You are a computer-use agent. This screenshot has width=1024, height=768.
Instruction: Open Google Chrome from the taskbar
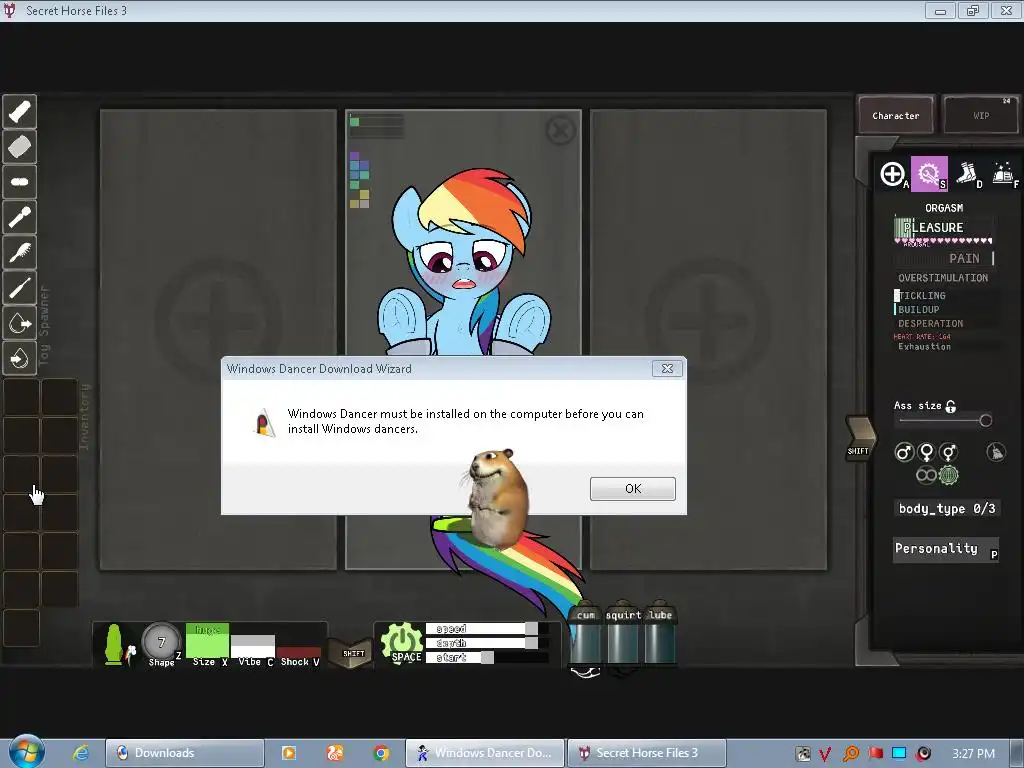tap(381, 753)
